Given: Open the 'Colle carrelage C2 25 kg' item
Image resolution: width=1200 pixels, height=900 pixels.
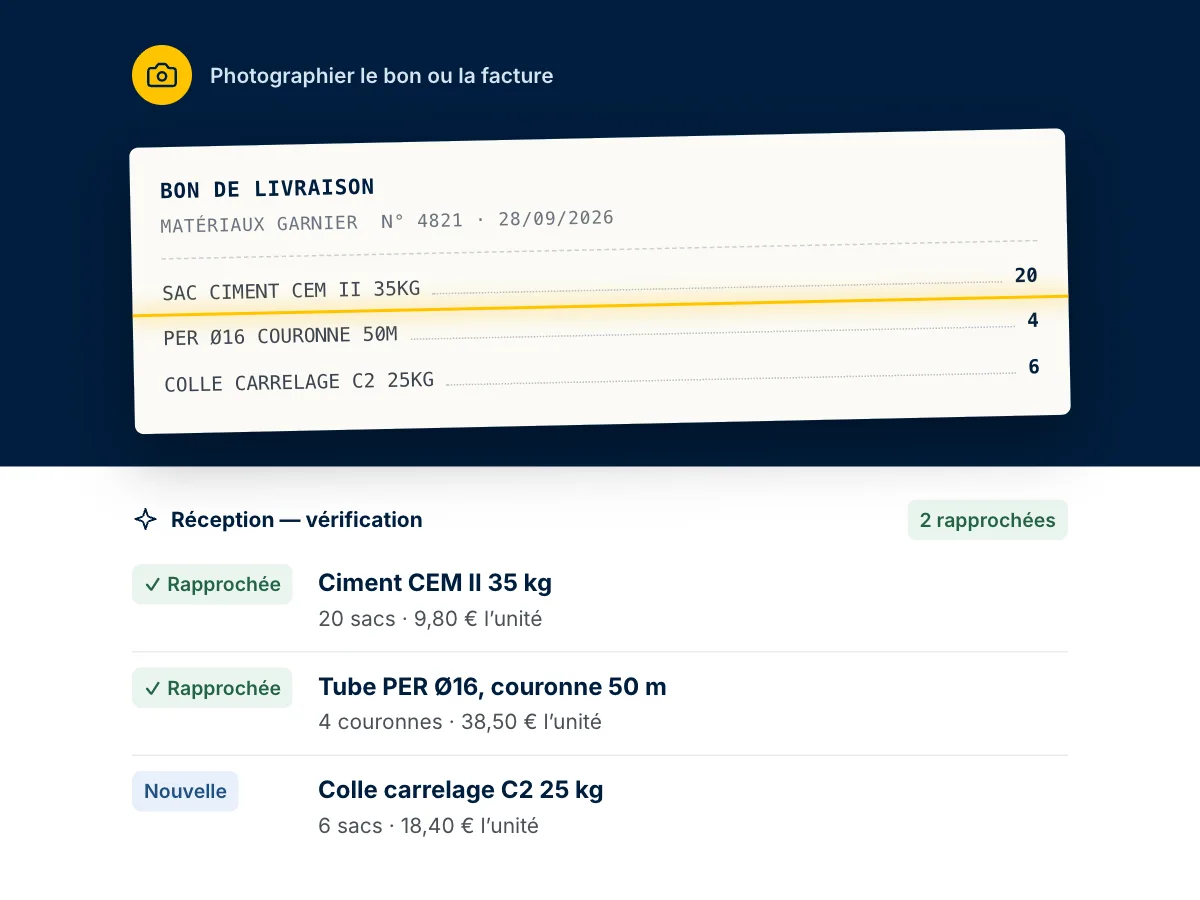Looking at the screenshot, I should (461, 790).
